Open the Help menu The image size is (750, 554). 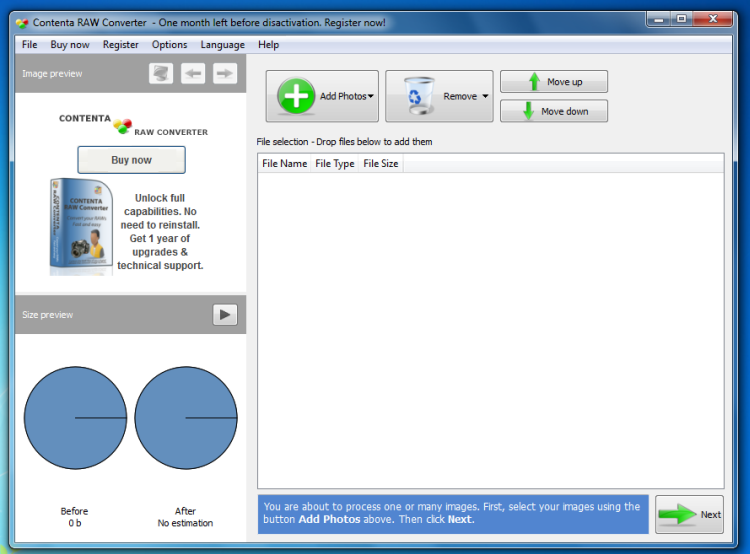point(268,44)
